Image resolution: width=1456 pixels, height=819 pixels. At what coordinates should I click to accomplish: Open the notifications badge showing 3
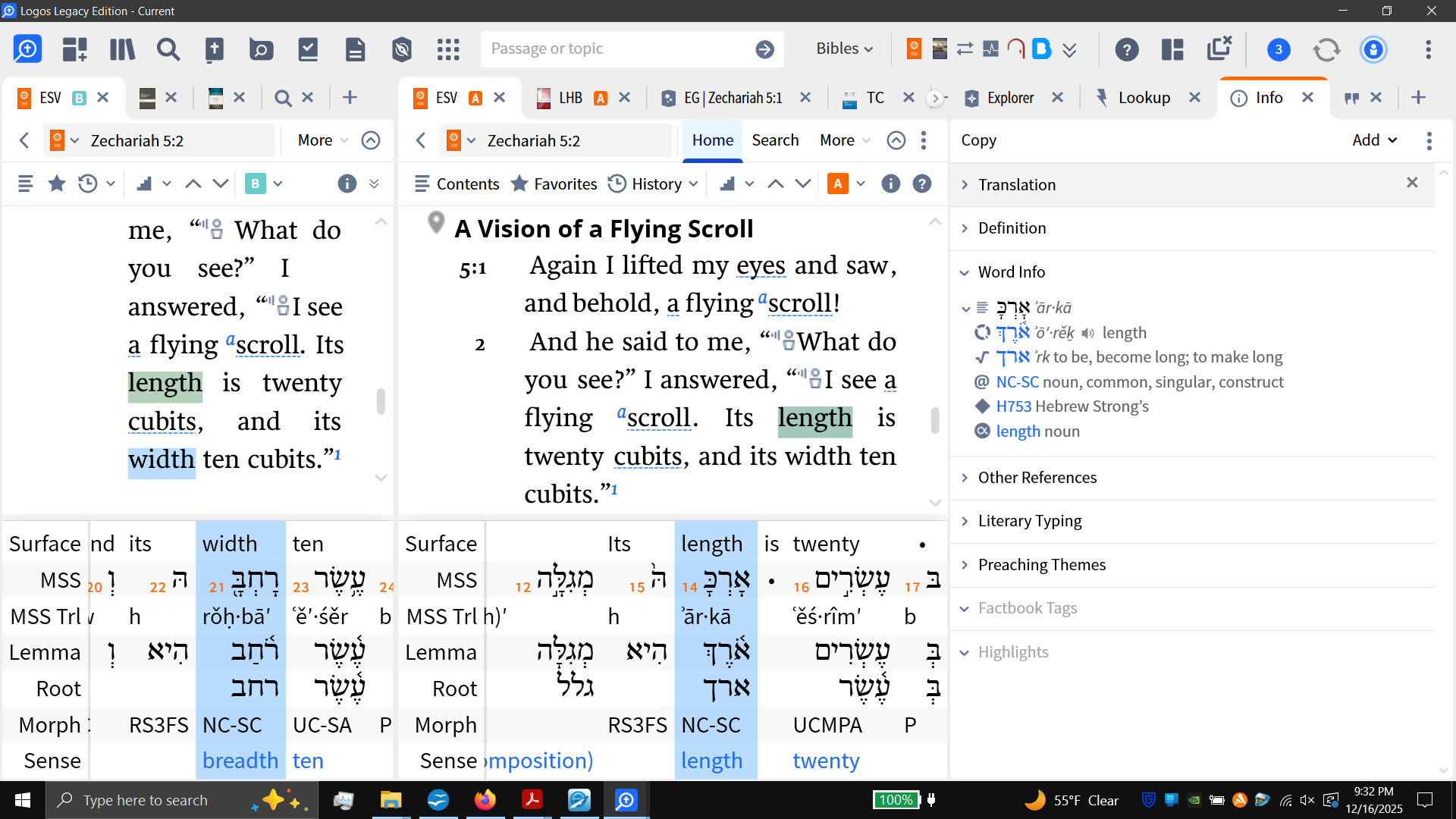click(1279, 50)
